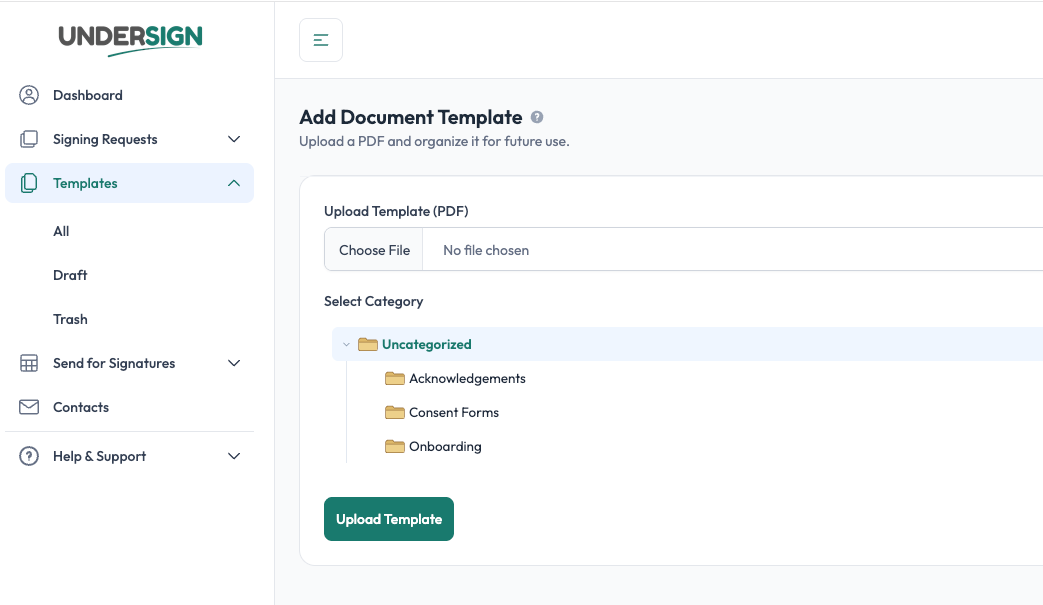This screenshot has height=605, width=1043.
Task: Select the Acknowledgements category
Action: tap(467, 378)
